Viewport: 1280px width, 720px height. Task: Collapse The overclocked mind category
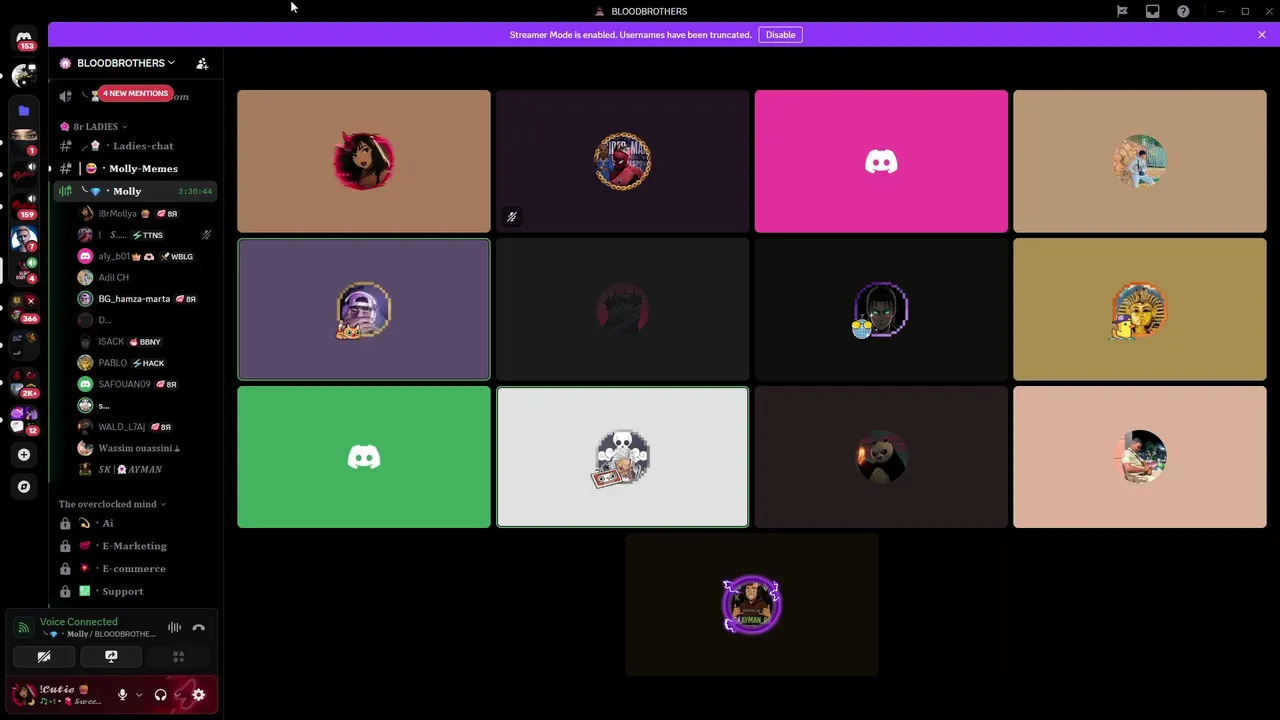point(112,504)
